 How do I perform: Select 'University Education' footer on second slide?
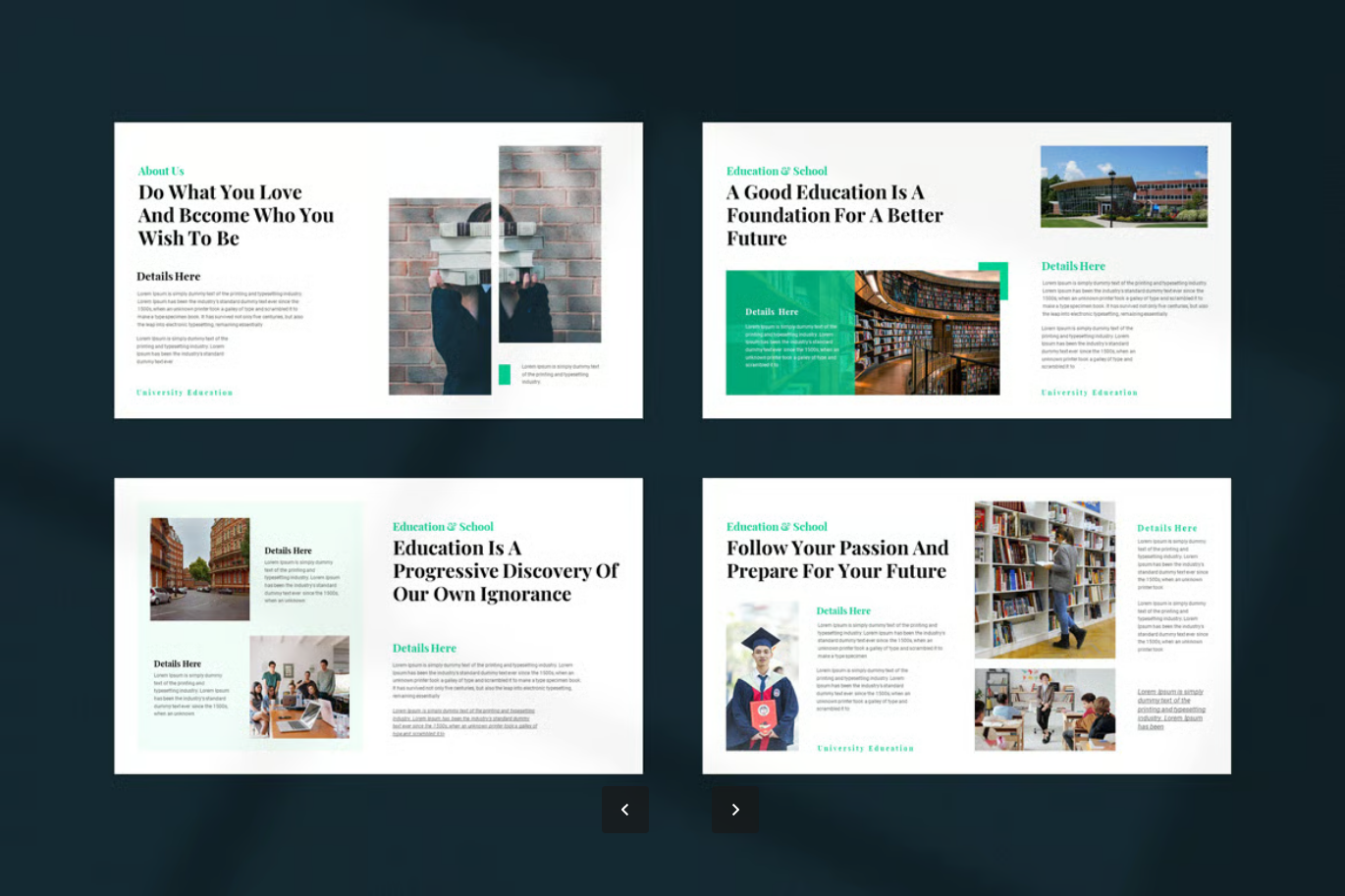[1090, 393]
